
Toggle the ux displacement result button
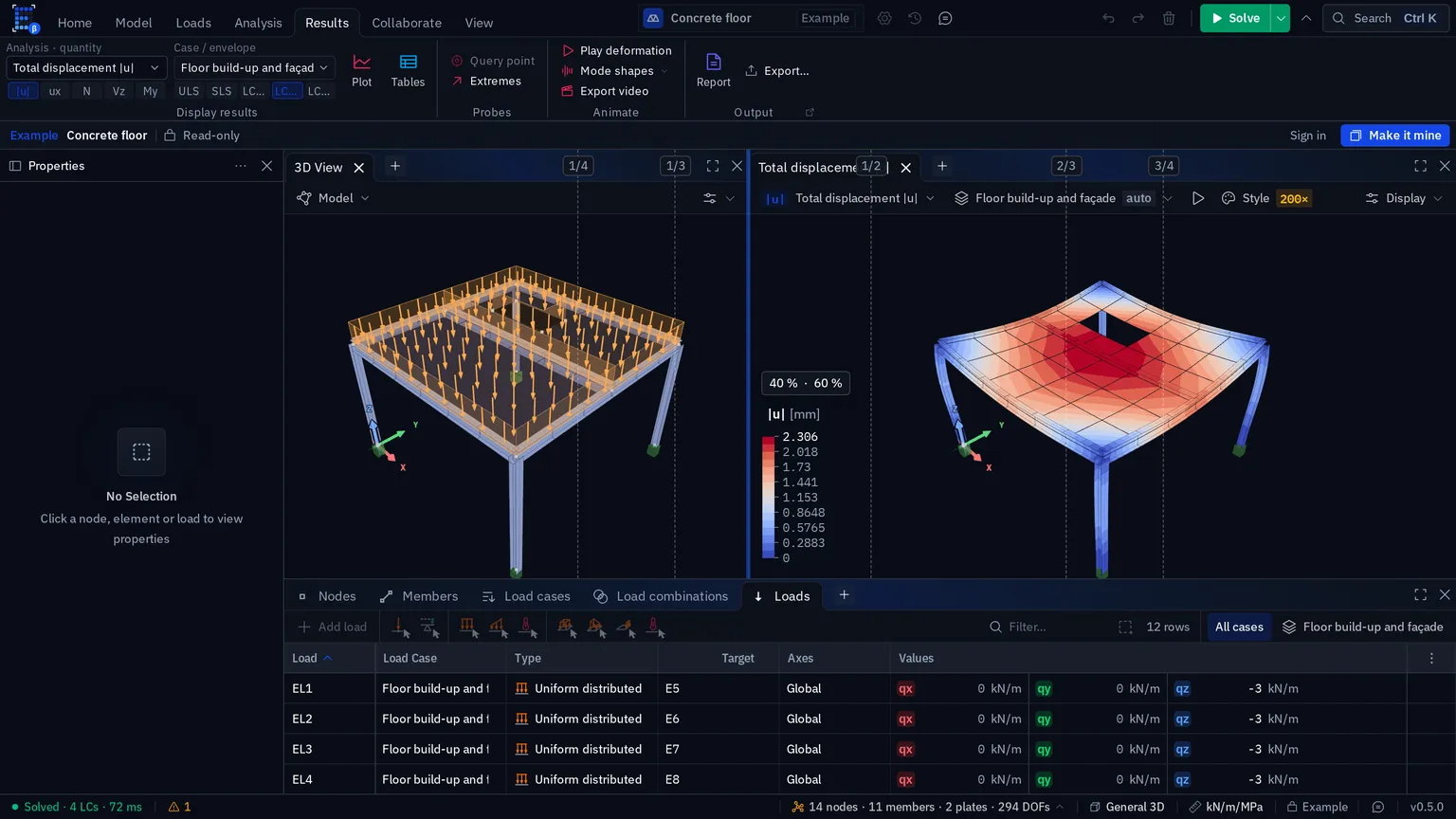[x=55, y=91]
